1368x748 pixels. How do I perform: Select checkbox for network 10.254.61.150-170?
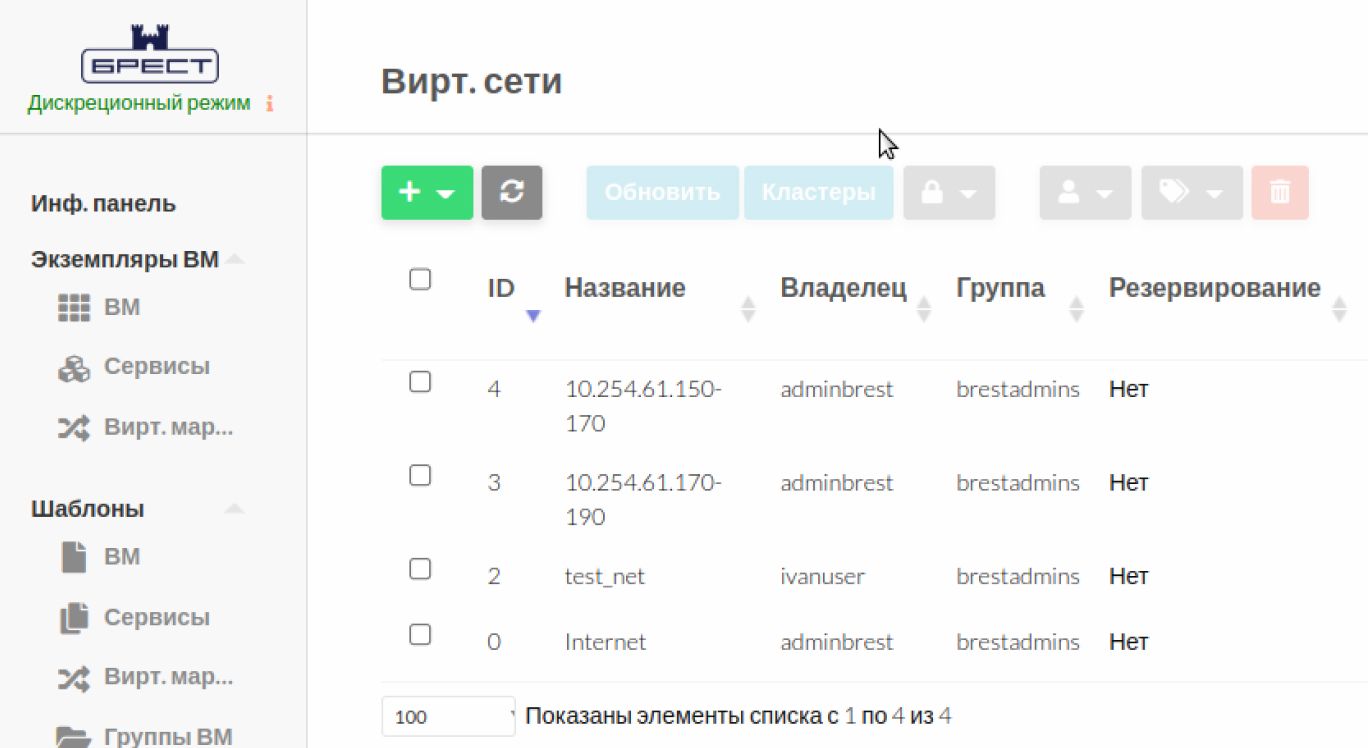point(420,382)
